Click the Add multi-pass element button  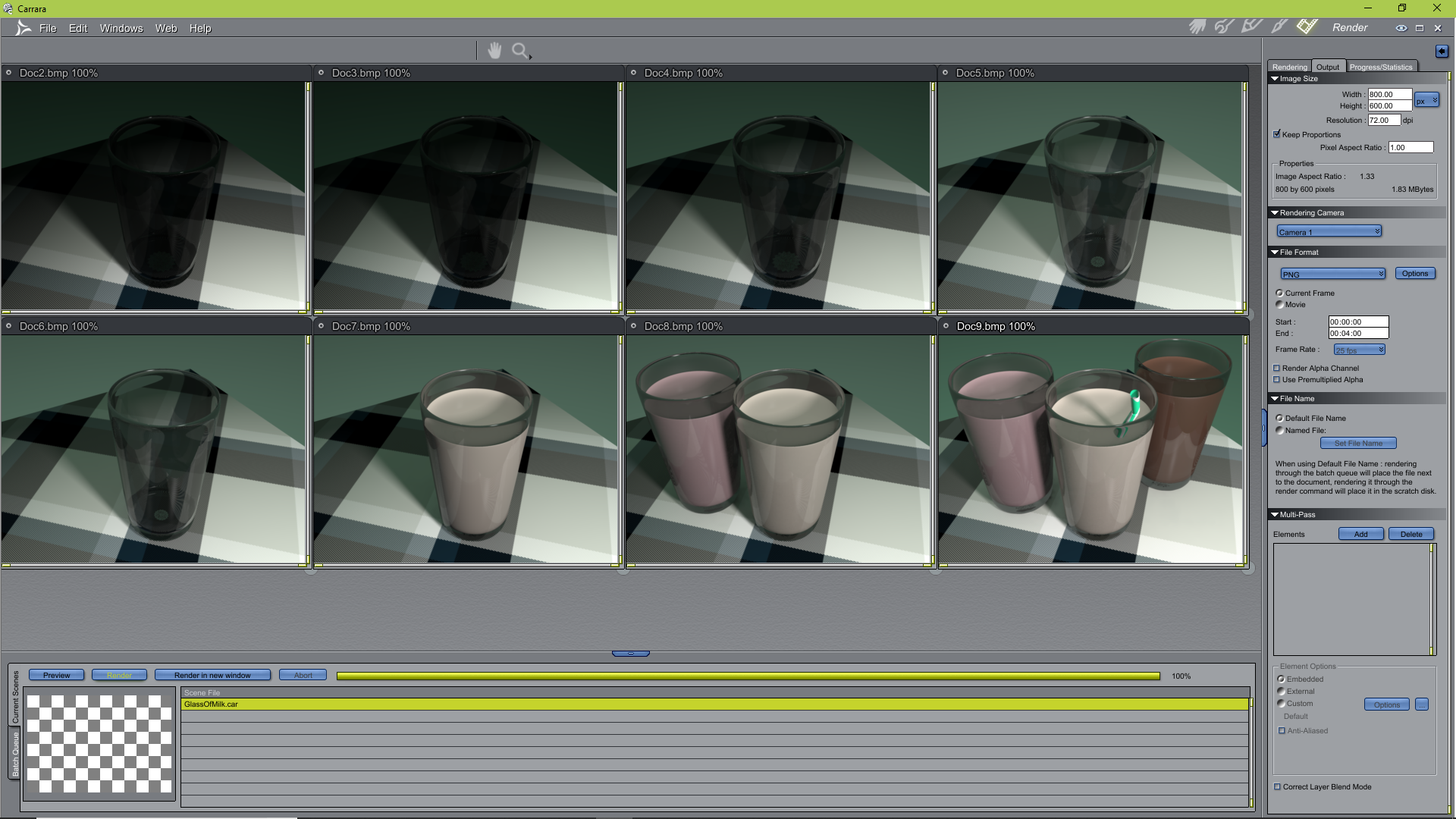click(x=1360, y=534)
